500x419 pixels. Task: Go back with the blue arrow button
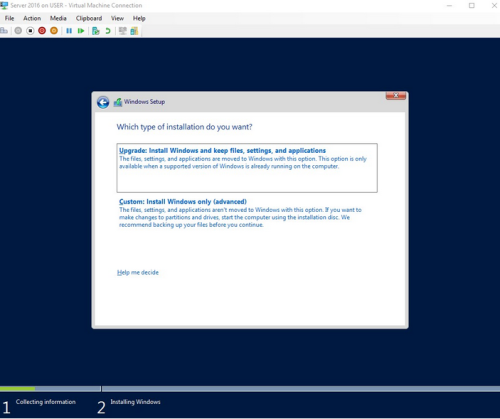pyautogui.click(x=103, y=102)
